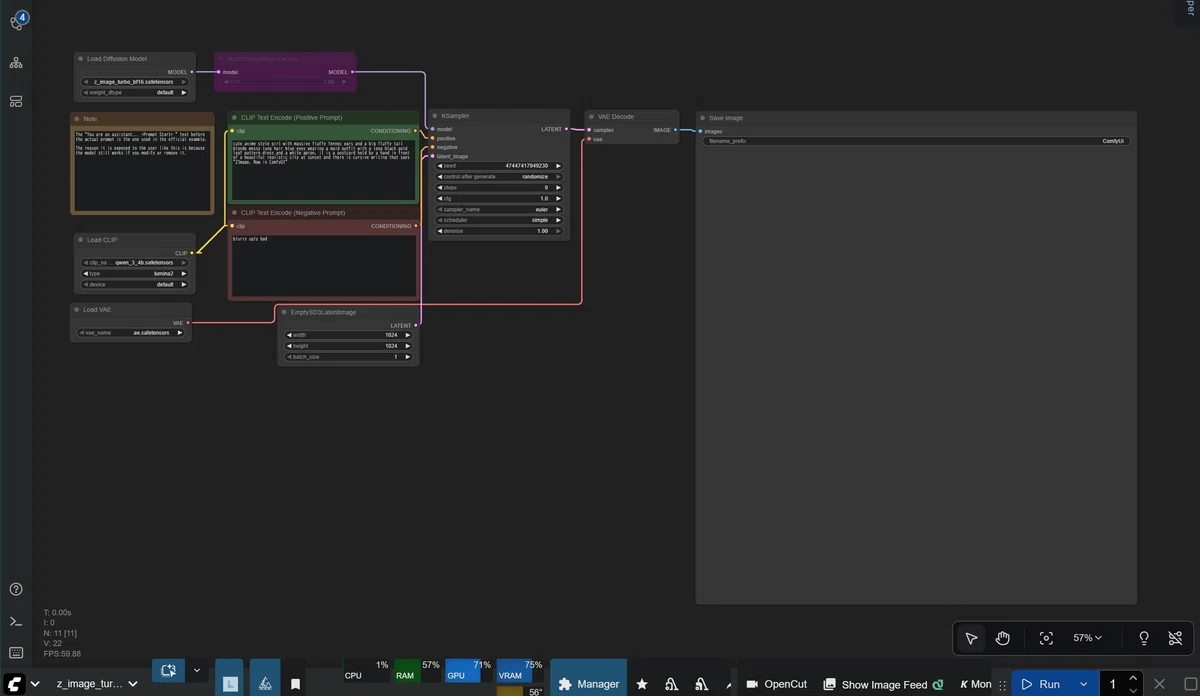Collapse the Save Image node title dot
The height and width of the screenshot is (696, 1200).
(x=703, y=118)
